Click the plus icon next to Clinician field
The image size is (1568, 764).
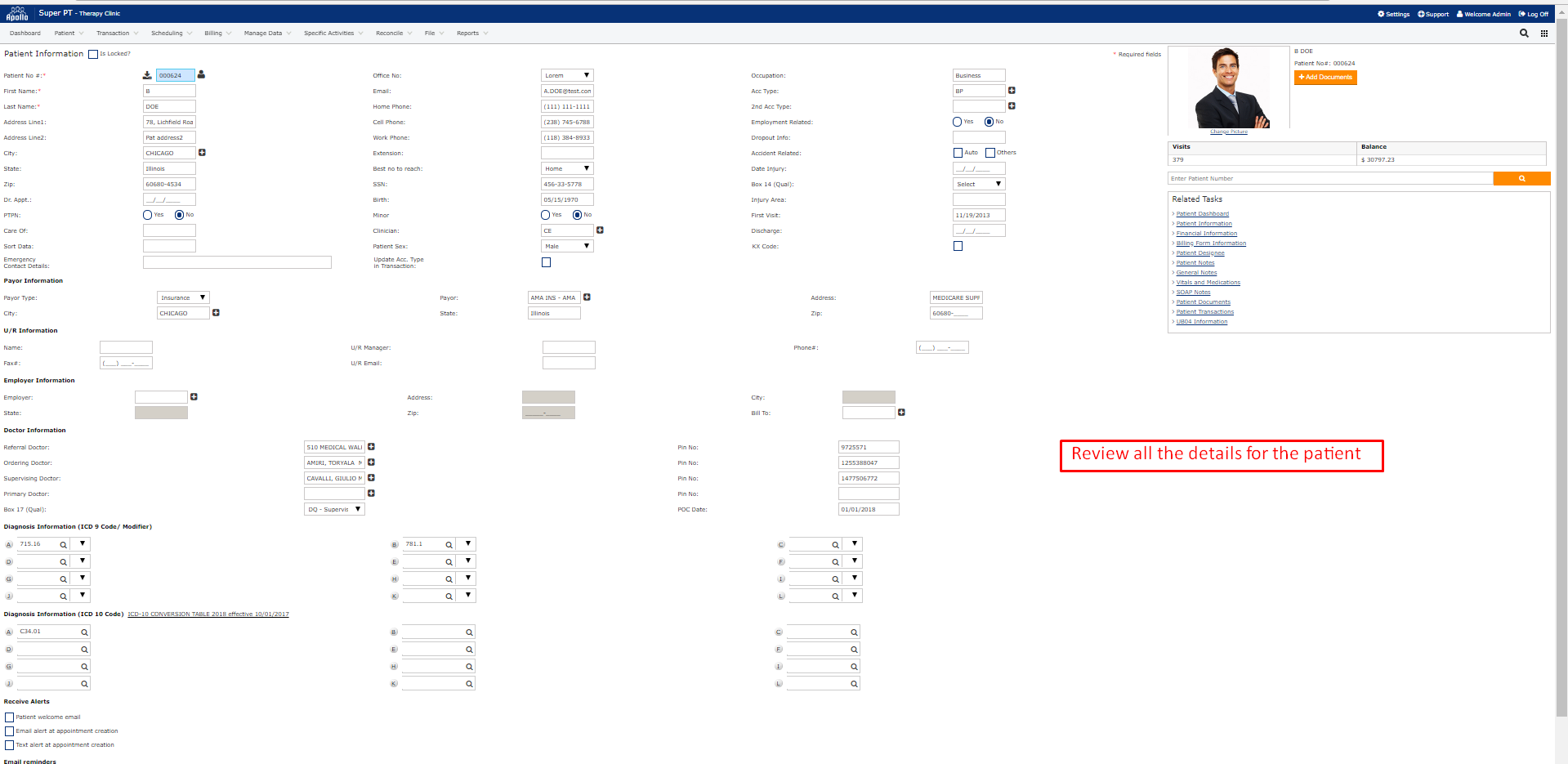[x=600, y=230]
